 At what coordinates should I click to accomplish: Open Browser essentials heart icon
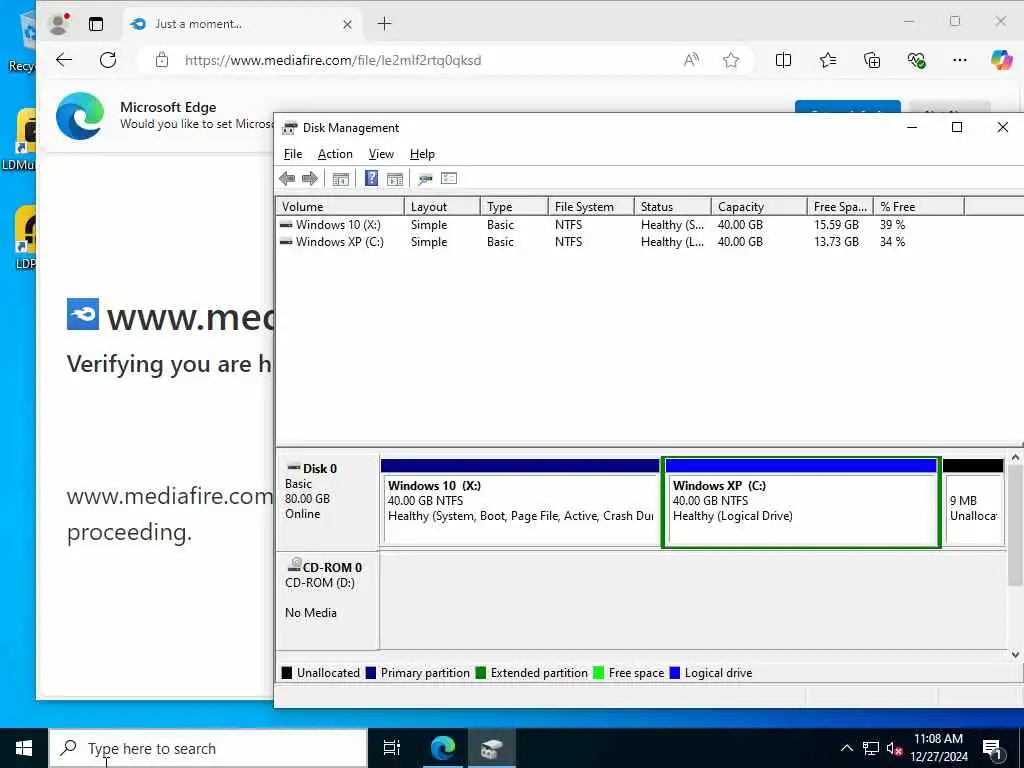(916, 60)
